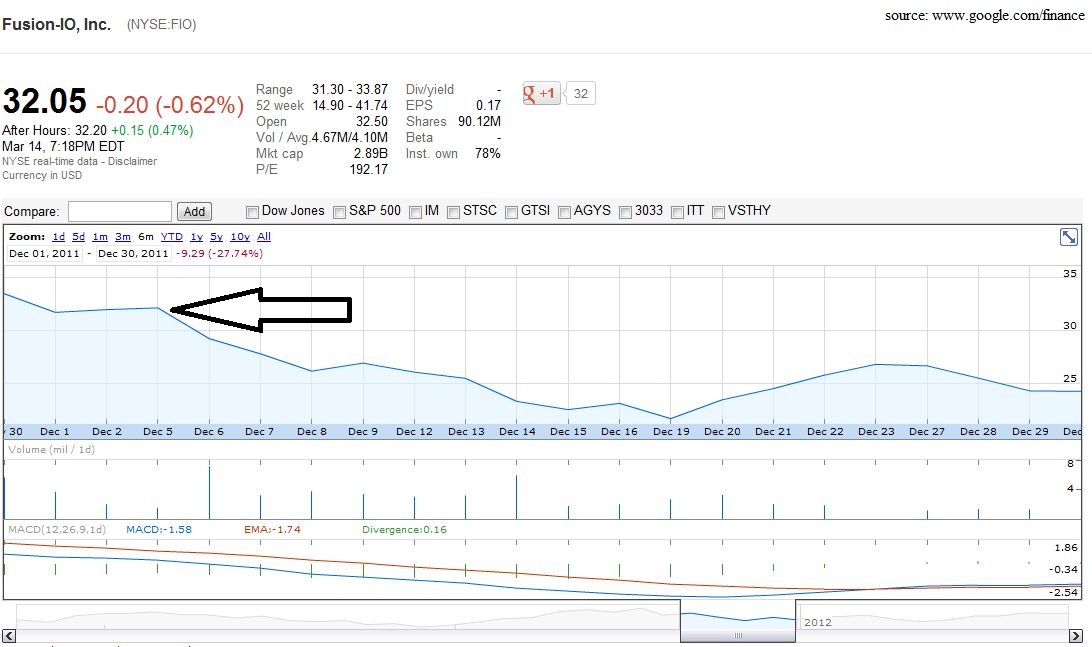Screen dimensions: 1092x647
Task: Click the Volume (mil / 1d) panel label
Action: coord(52,449)
